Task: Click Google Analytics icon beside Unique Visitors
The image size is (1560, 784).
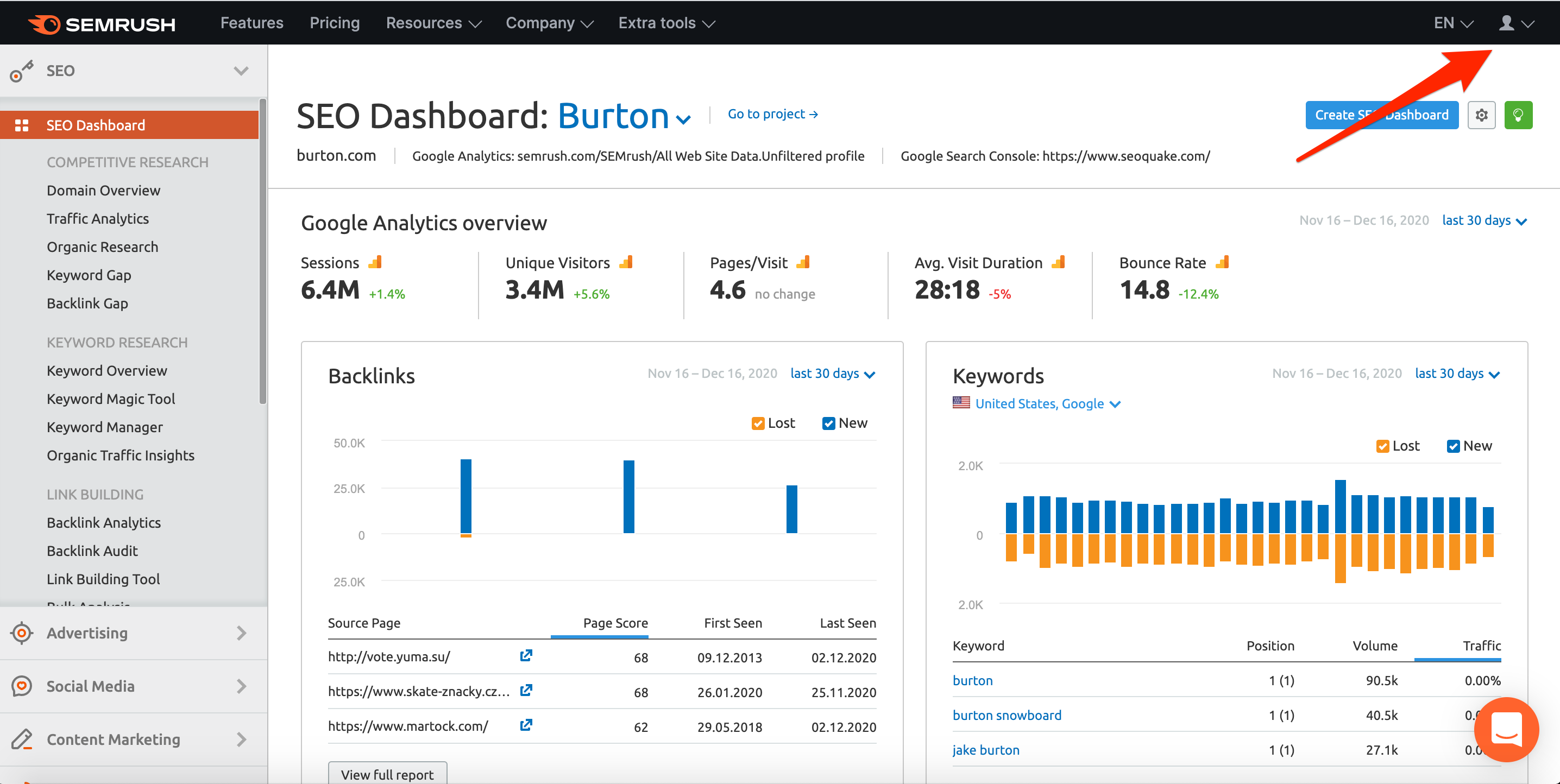Action: 626,262
